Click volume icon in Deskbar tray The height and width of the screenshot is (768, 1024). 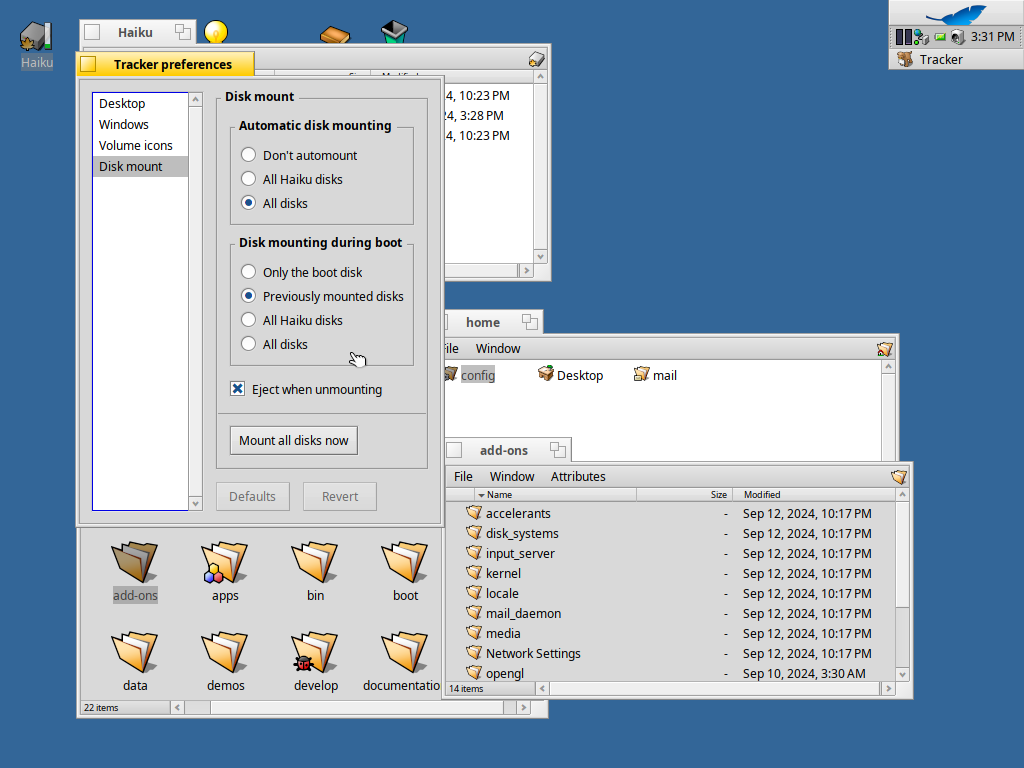(957, 37)
